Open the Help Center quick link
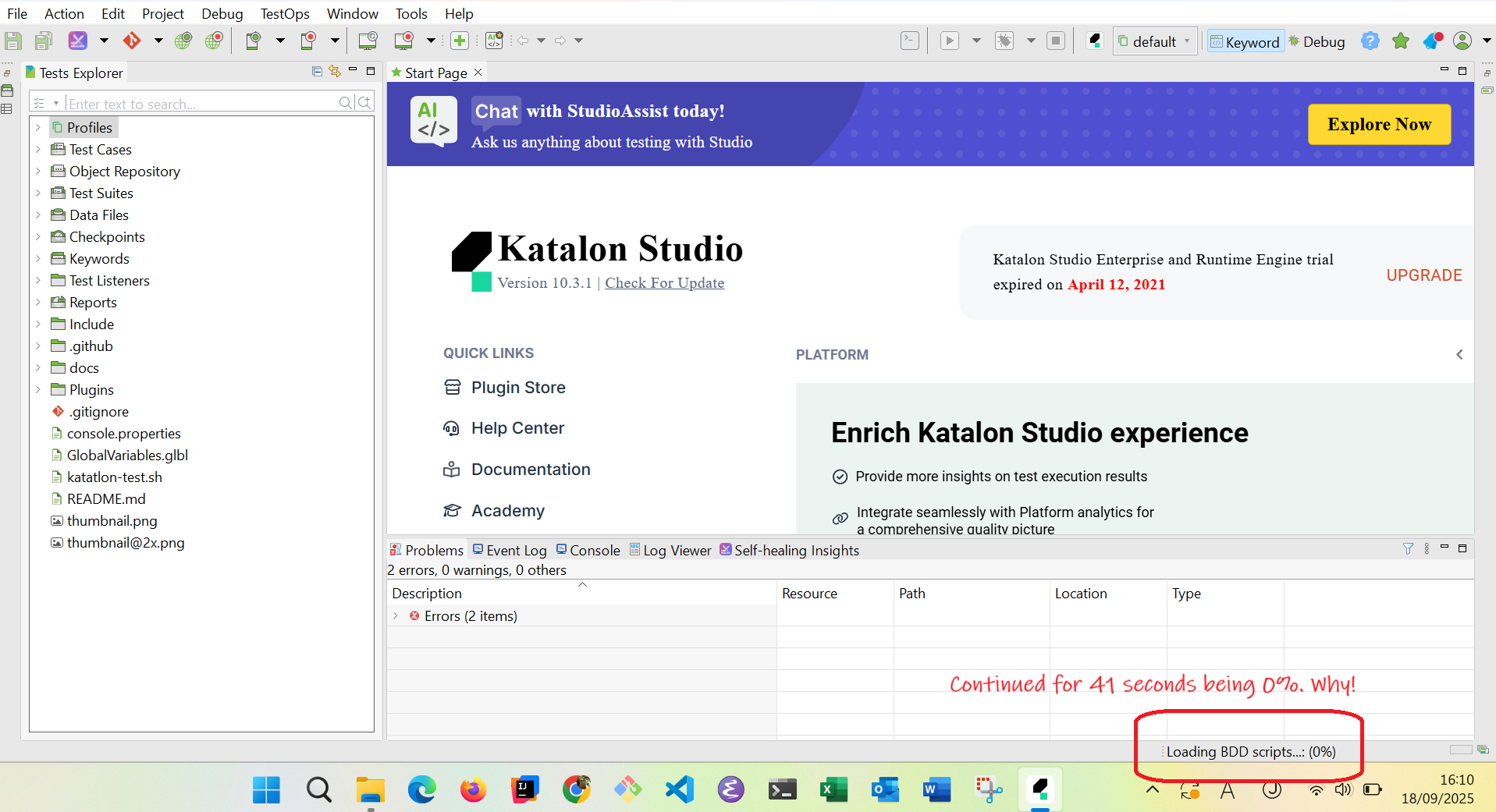Image resolution: width=1496 pixels, height=812 pixels. click(503, 428)
